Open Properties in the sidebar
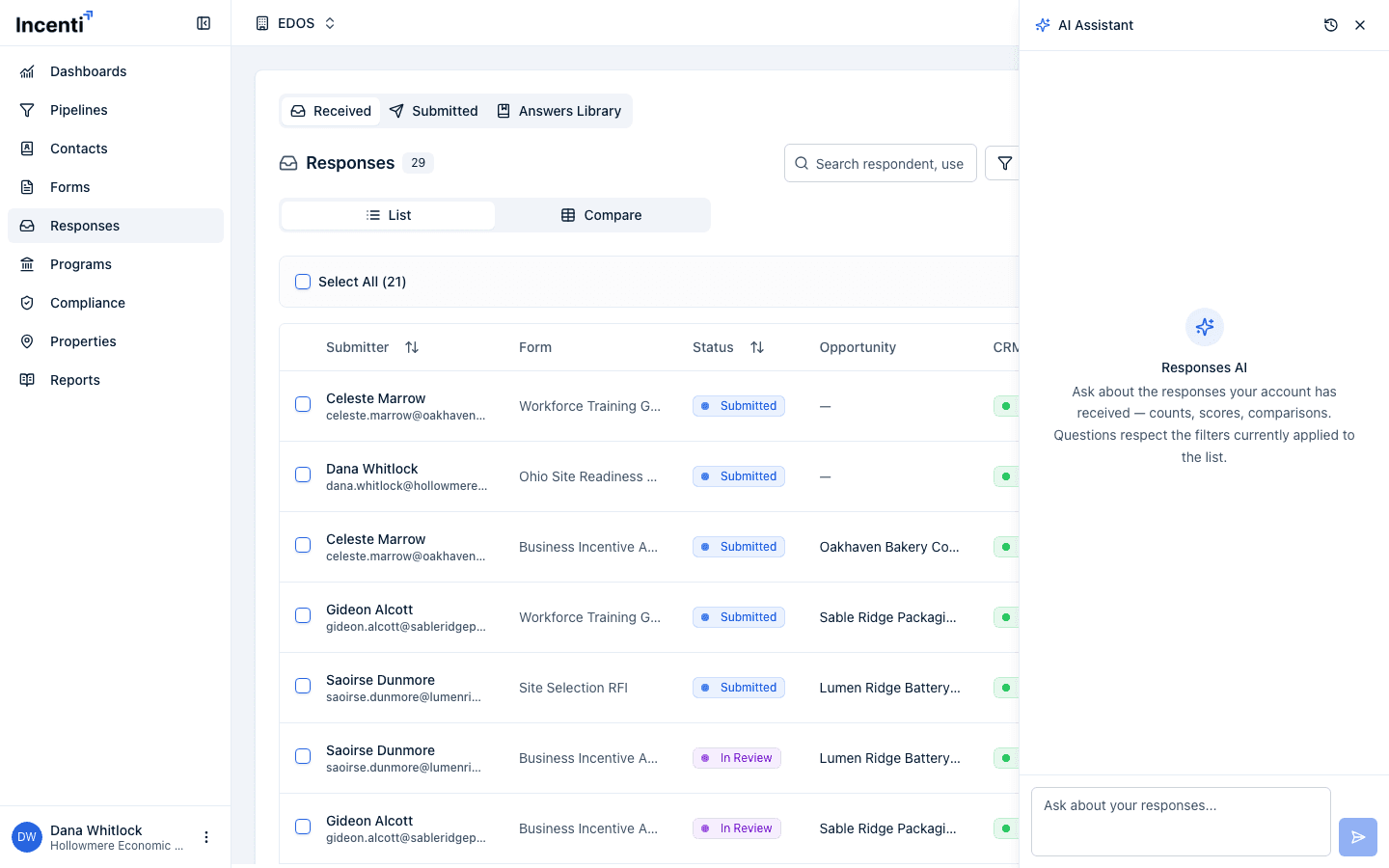Image resolution: width=1389 pixels, height=868 pixels. pyautogui.click(x=116, y=341)
